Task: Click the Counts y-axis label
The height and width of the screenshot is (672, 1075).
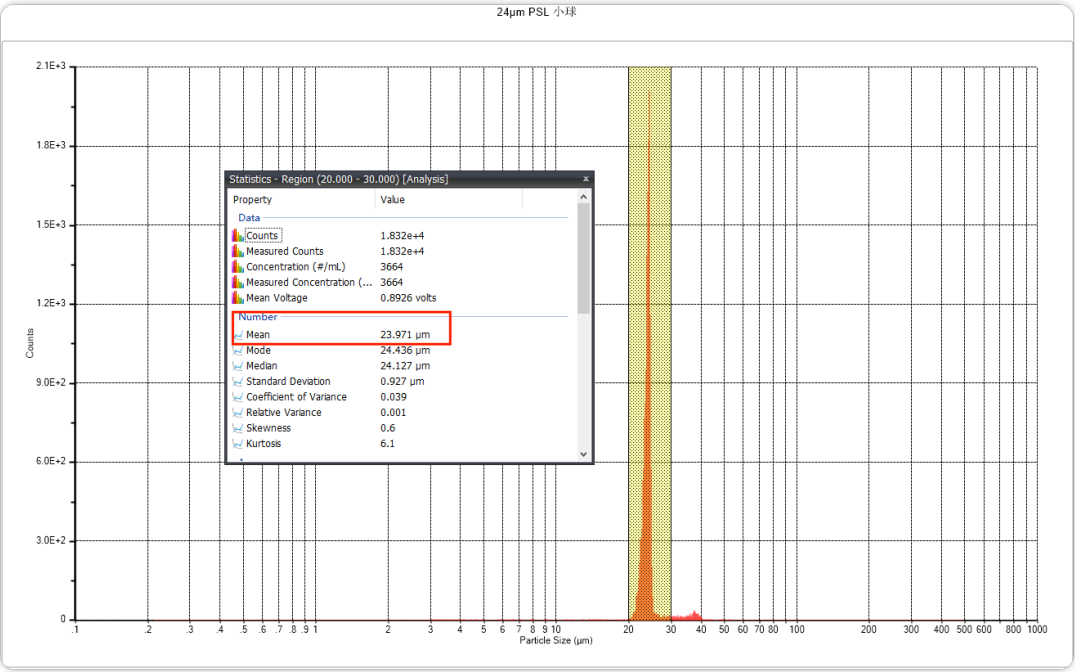Action: [x=29, y=343]
